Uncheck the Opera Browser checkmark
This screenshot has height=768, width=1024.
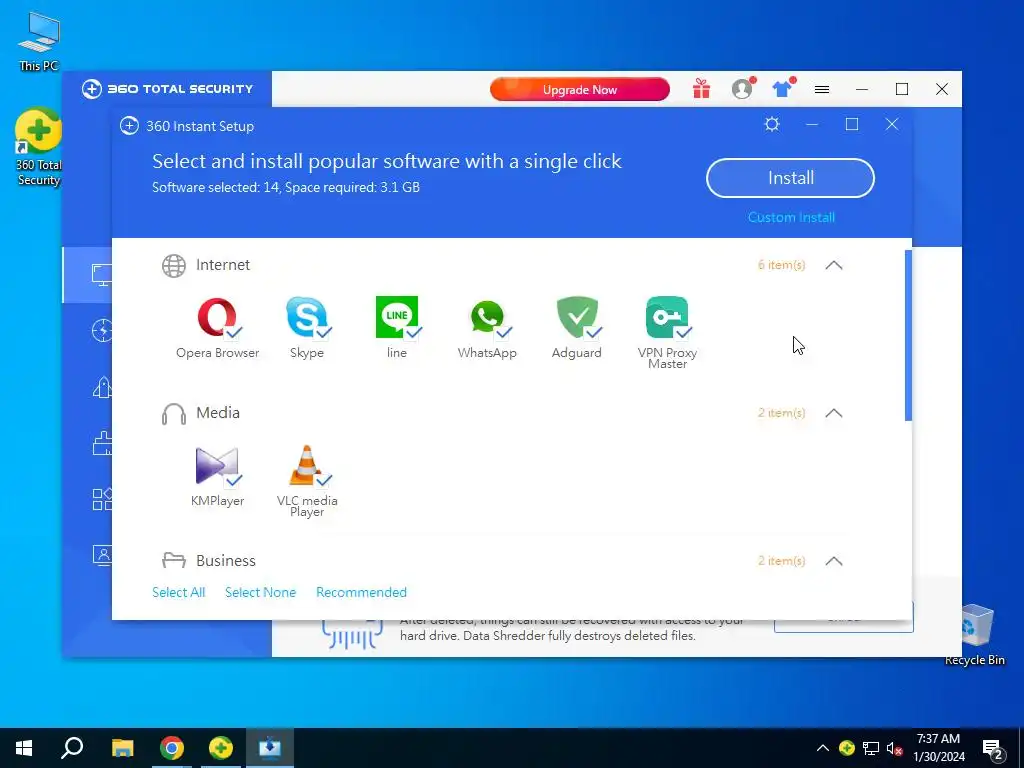pyautogui.click(x=234, y=332)
